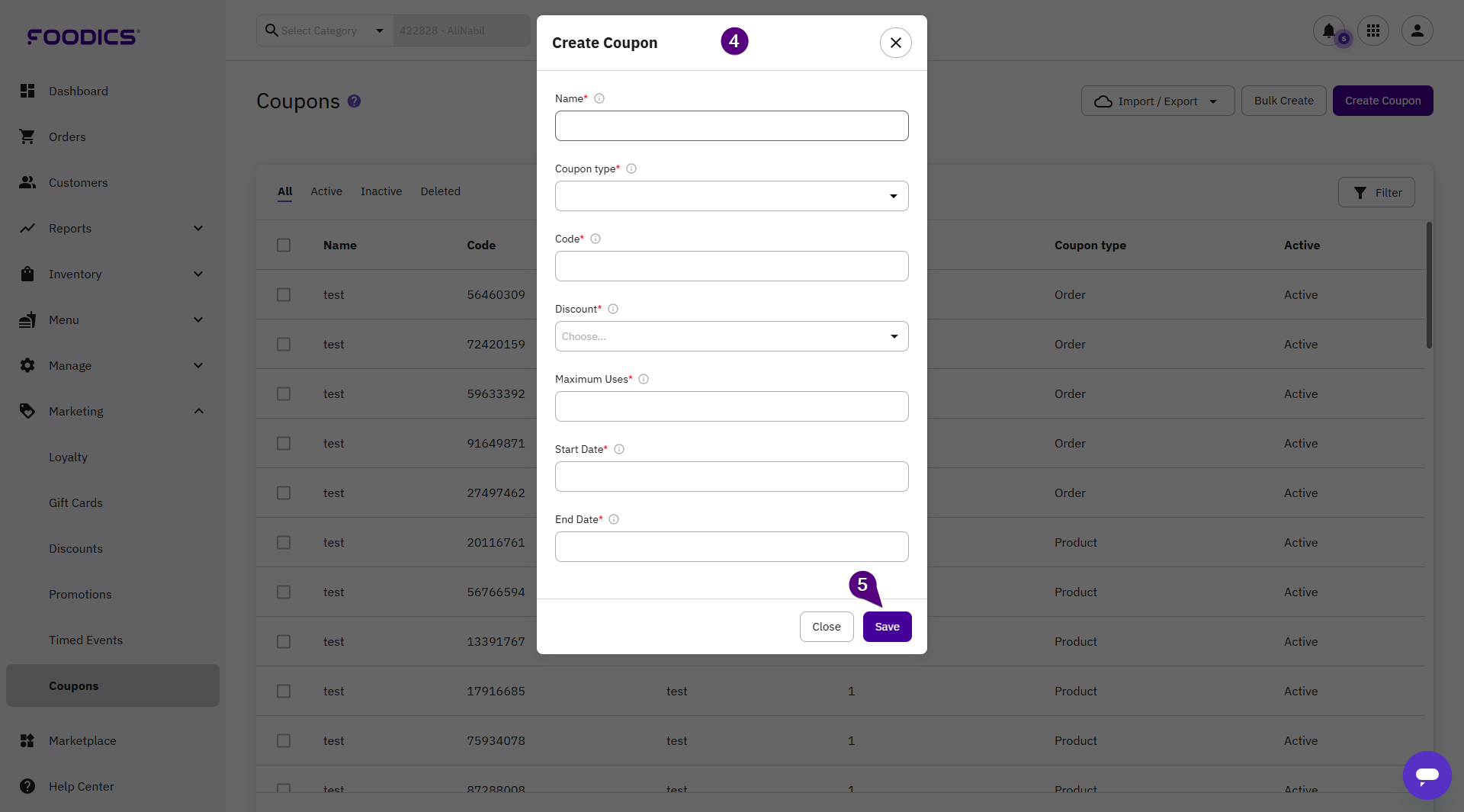
Task: Click the coupons table vertical scrollbar
Action: [x=1428, y=285]
